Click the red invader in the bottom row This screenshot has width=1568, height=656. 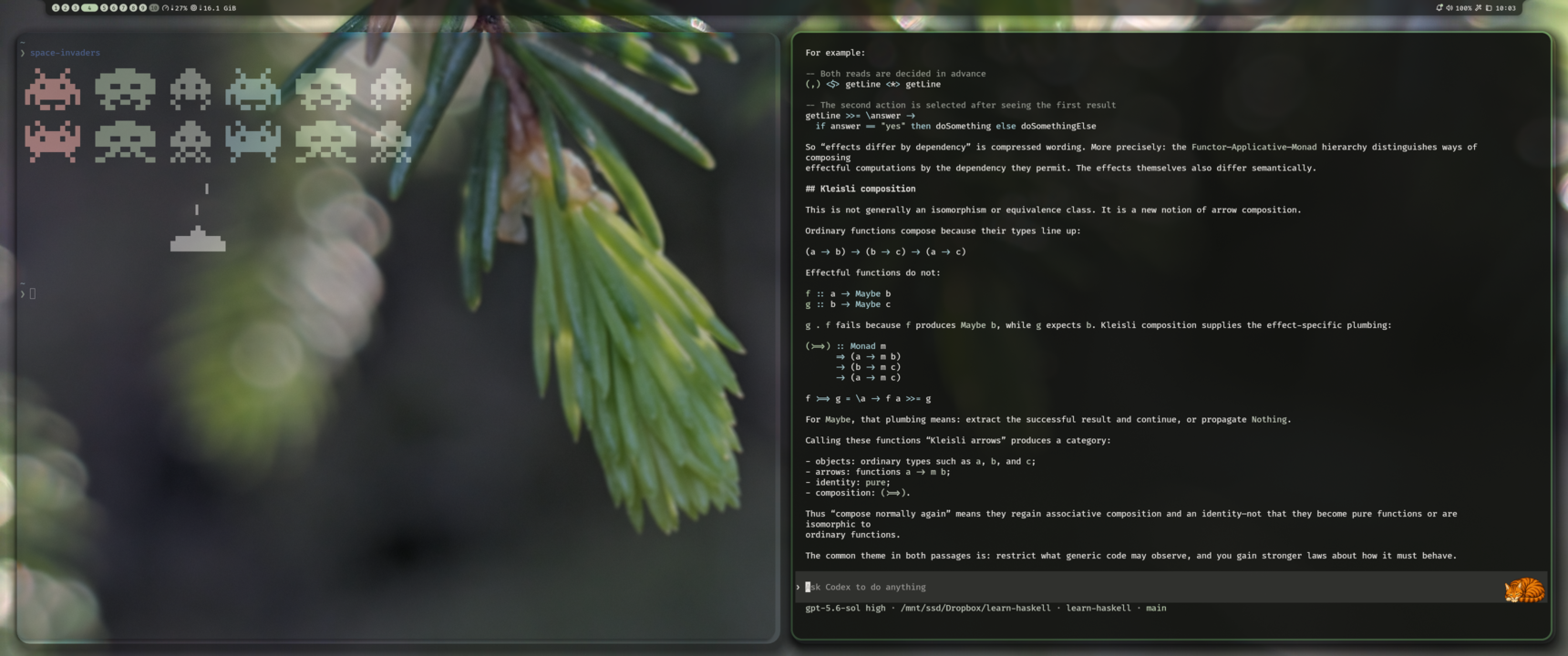tap(53, 141)
